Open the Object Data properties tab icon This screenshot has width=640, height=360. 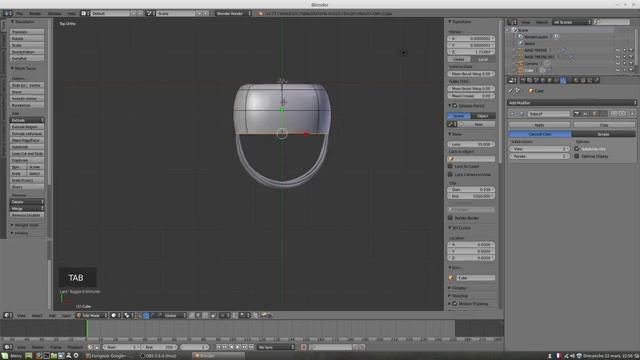tap(570, 80)
